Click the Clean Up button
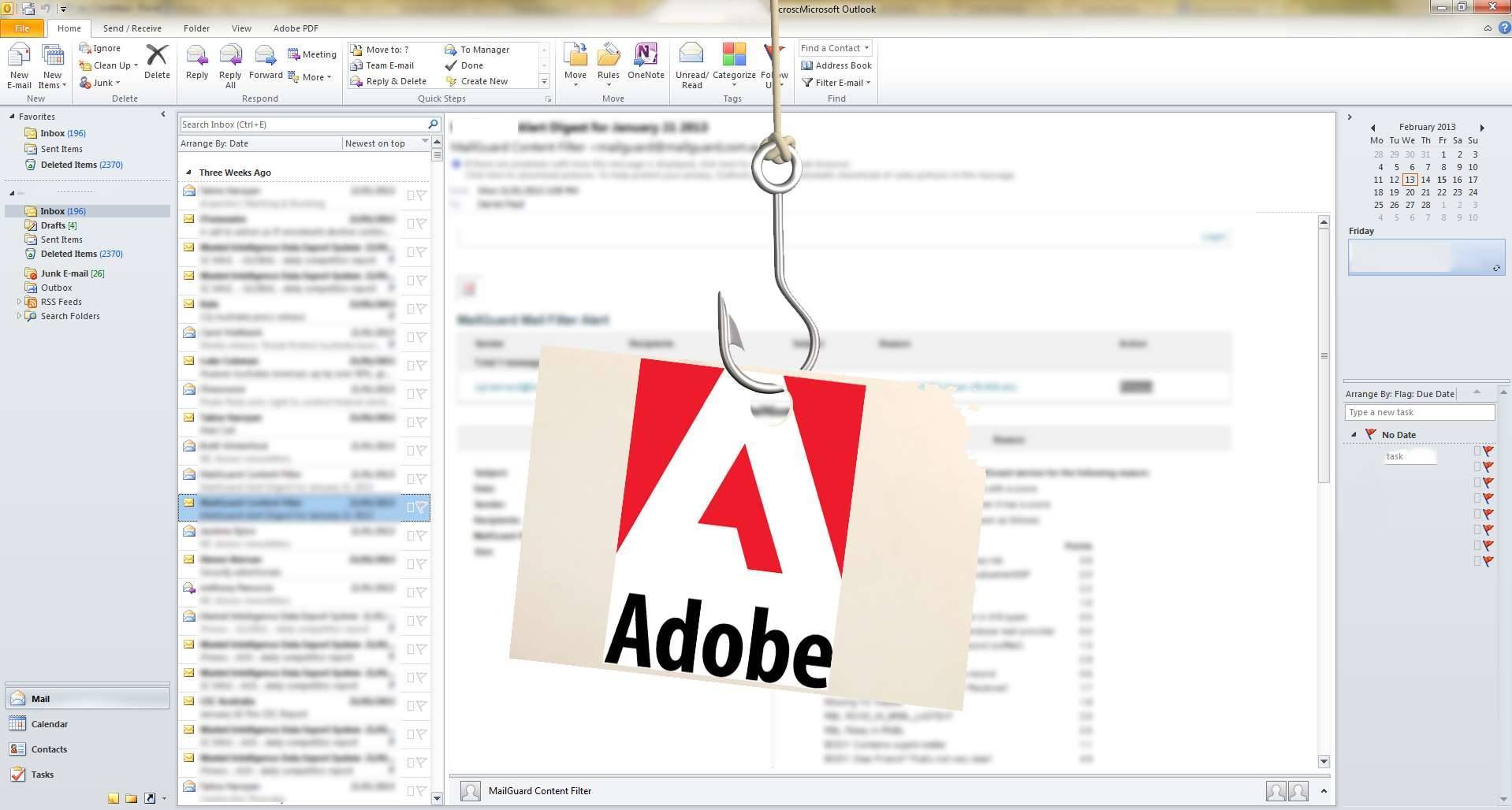1512x810 pixels. 107,65
